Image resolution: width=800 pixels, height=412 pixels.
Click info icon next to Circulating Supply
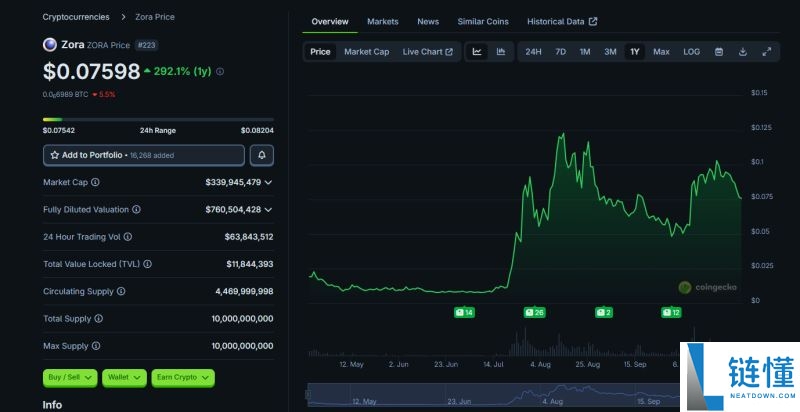[x=121, y=291]
